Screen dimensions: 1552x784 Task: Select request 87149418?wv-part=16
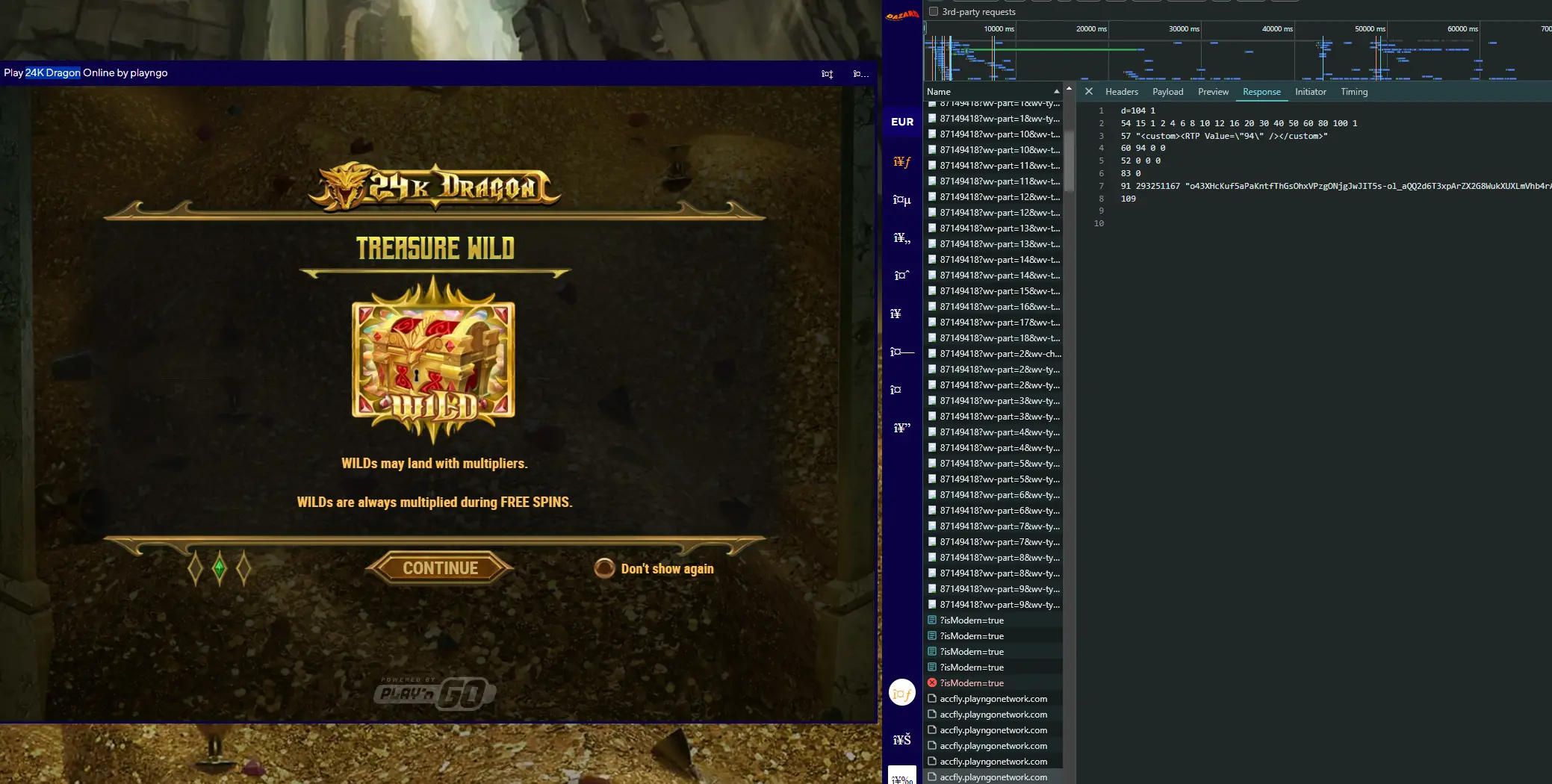993,307
